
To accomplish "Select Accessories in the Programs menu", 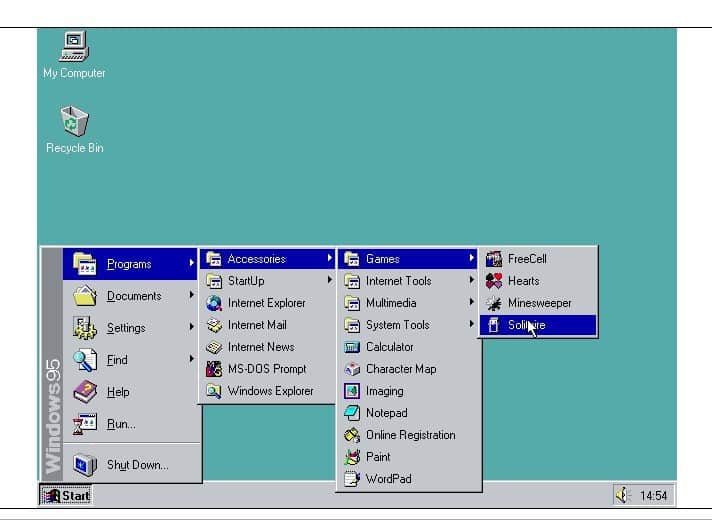I will 267,259.
